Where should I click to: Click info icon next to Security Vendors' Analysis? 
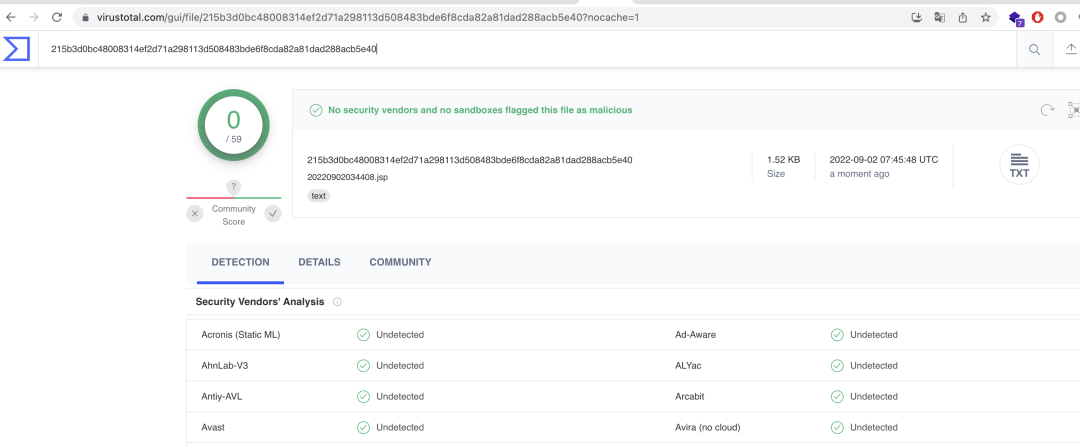(337, 302)
